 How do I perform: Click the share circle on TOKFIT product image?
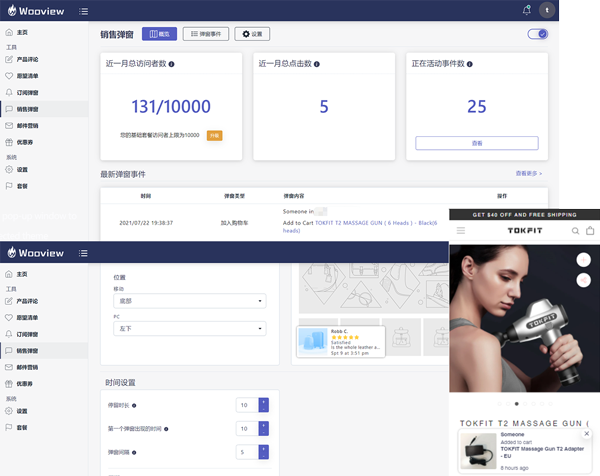tap(583, 280)
